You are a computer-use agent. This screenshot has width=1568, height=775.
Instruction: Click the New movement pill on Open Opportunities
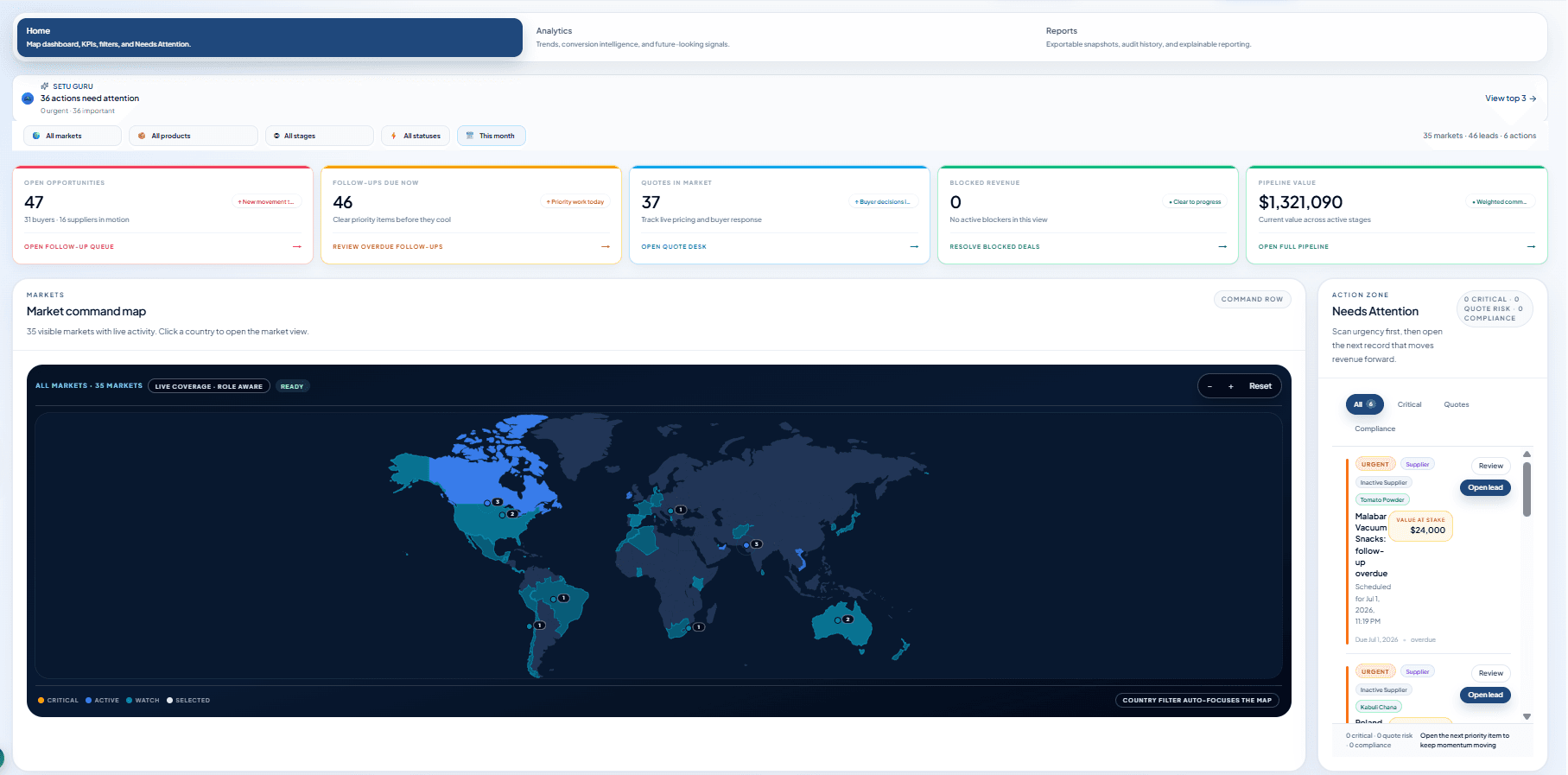coord(265,202)
